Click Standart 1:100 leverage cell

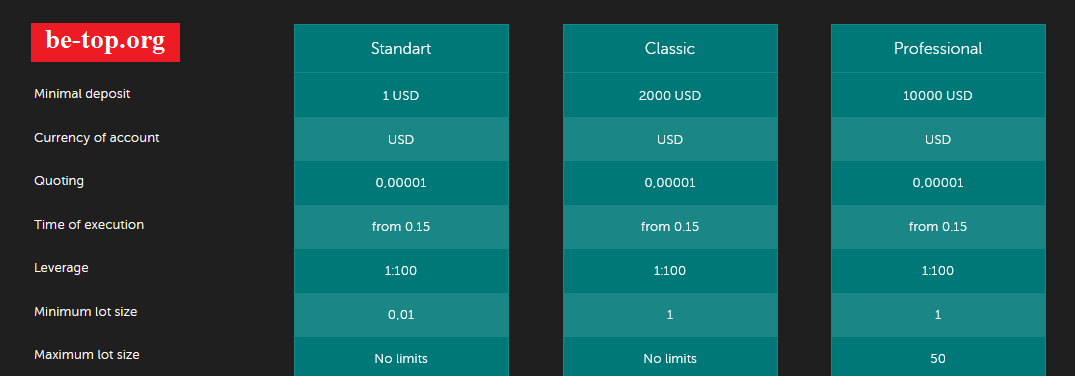pos(401,271)
